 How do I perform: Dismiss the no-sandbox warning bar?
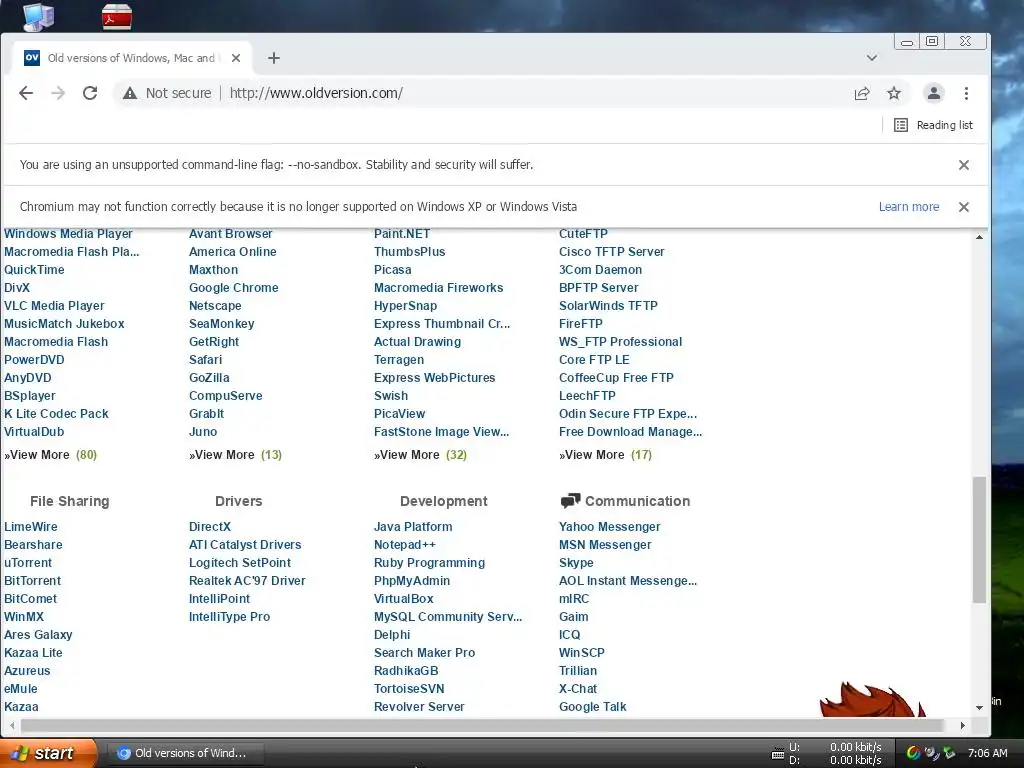click(x=963, y=165)
